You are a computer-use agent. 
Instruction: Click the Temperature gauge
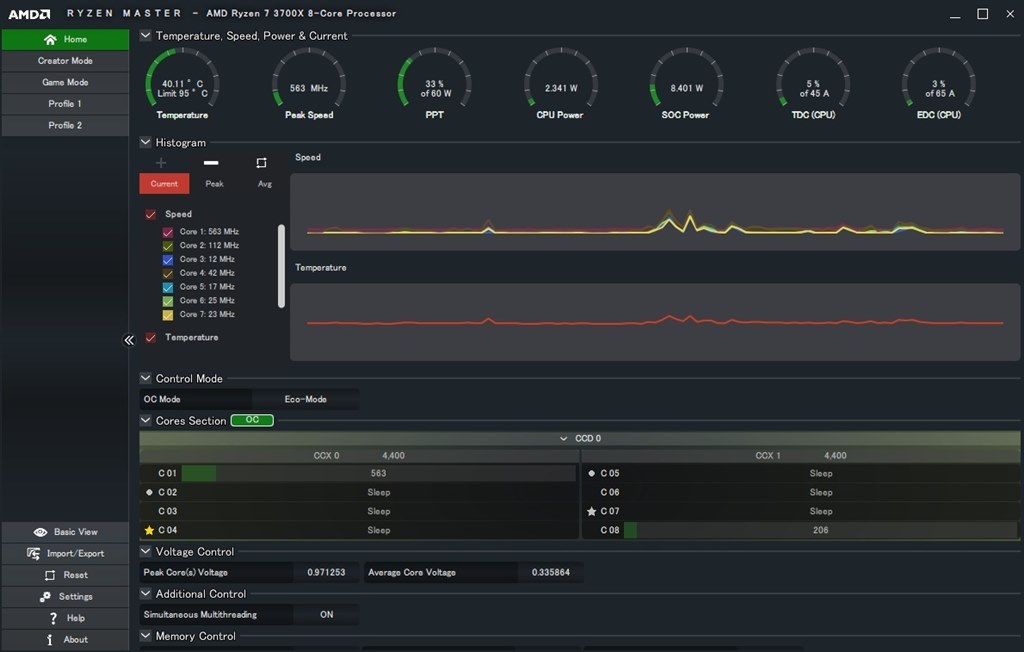182,83
